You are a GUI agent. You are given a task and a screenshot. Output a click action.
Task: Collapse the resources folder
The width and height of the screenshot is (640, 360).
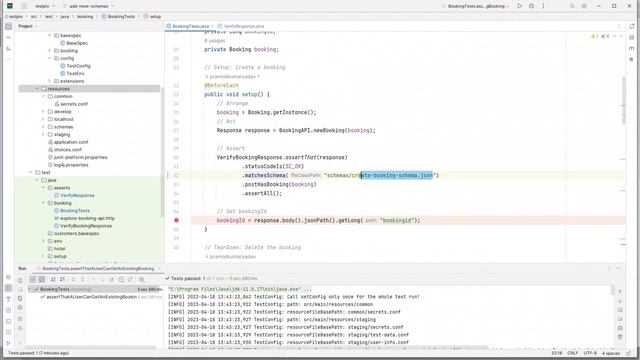[37, 89]
